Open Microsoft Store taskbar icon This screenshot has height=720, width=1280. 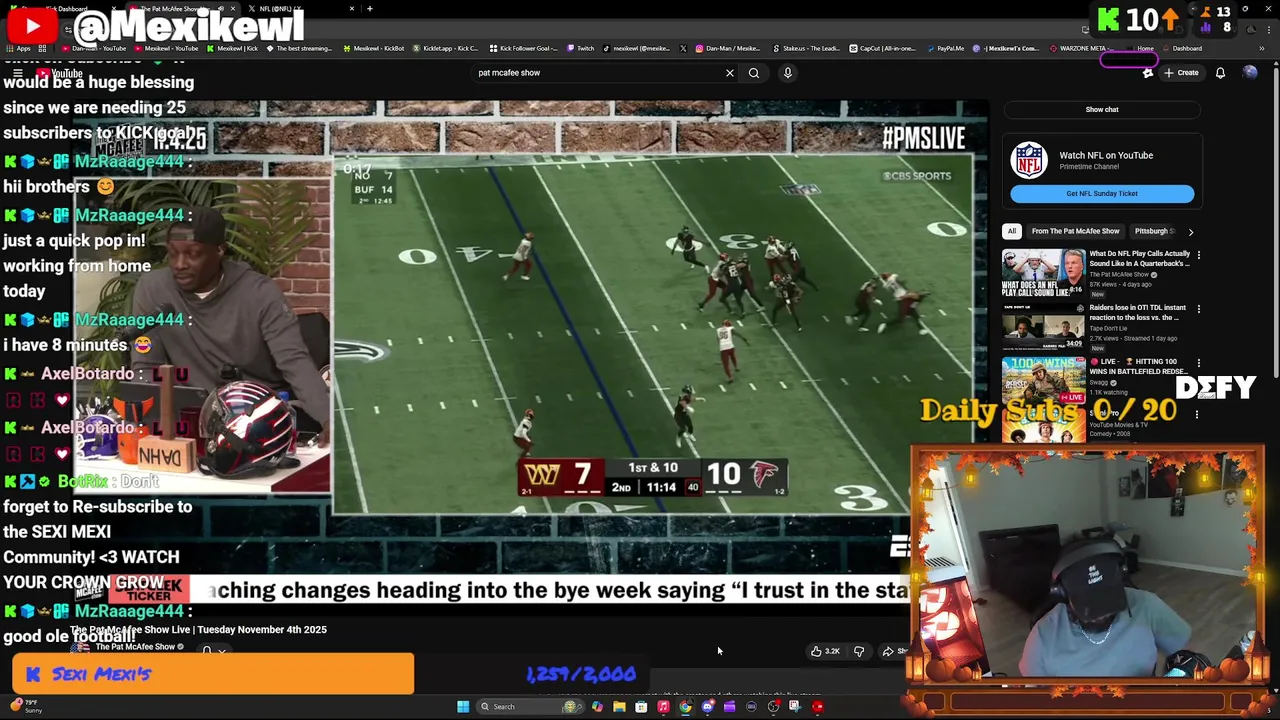[641, 707]
